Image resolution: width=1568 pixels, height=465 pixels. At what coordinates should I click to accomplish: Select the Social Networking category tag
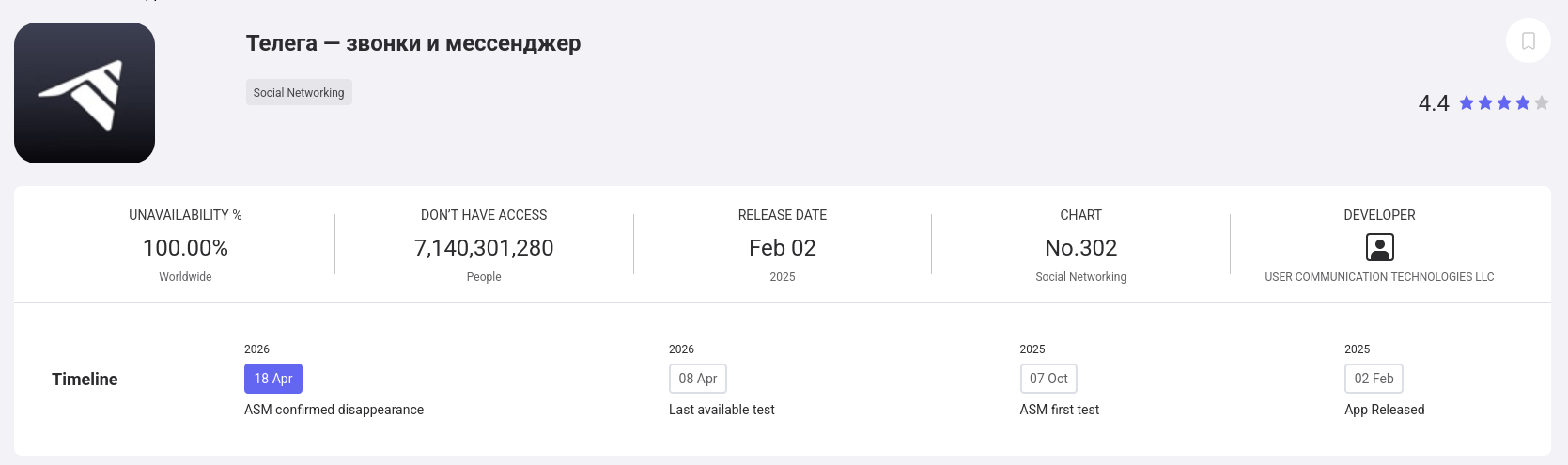(x=299, y=92)
